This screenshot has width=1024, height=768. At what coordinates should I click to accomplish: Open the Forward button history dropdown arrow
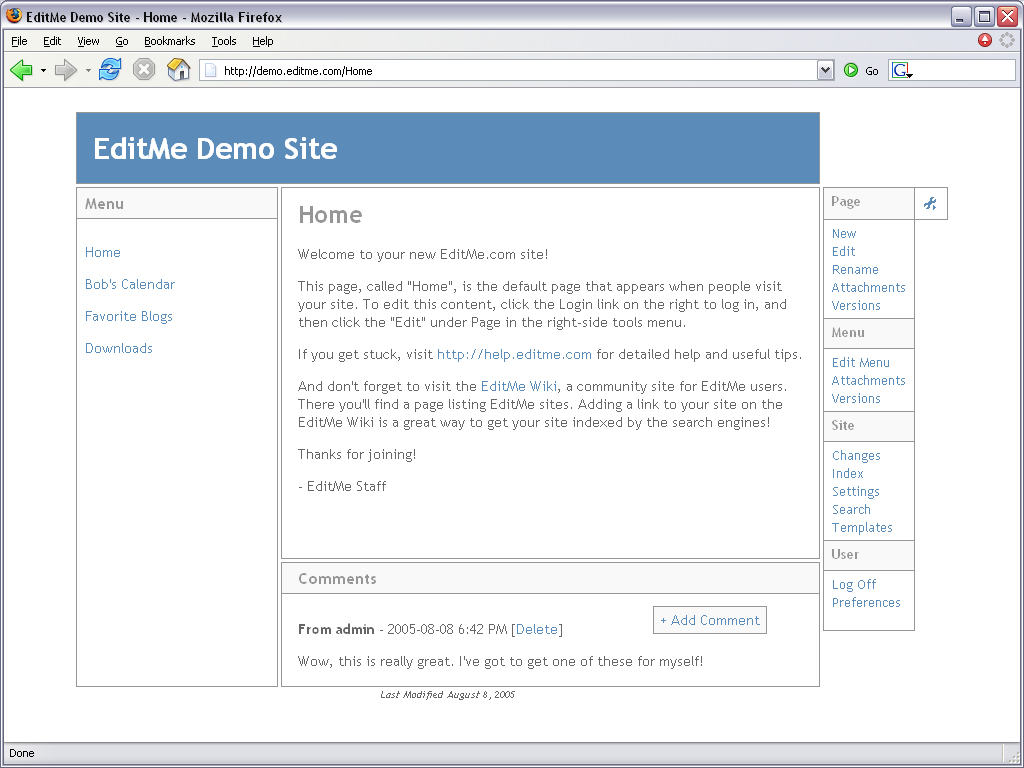click(x=88, y=70)
